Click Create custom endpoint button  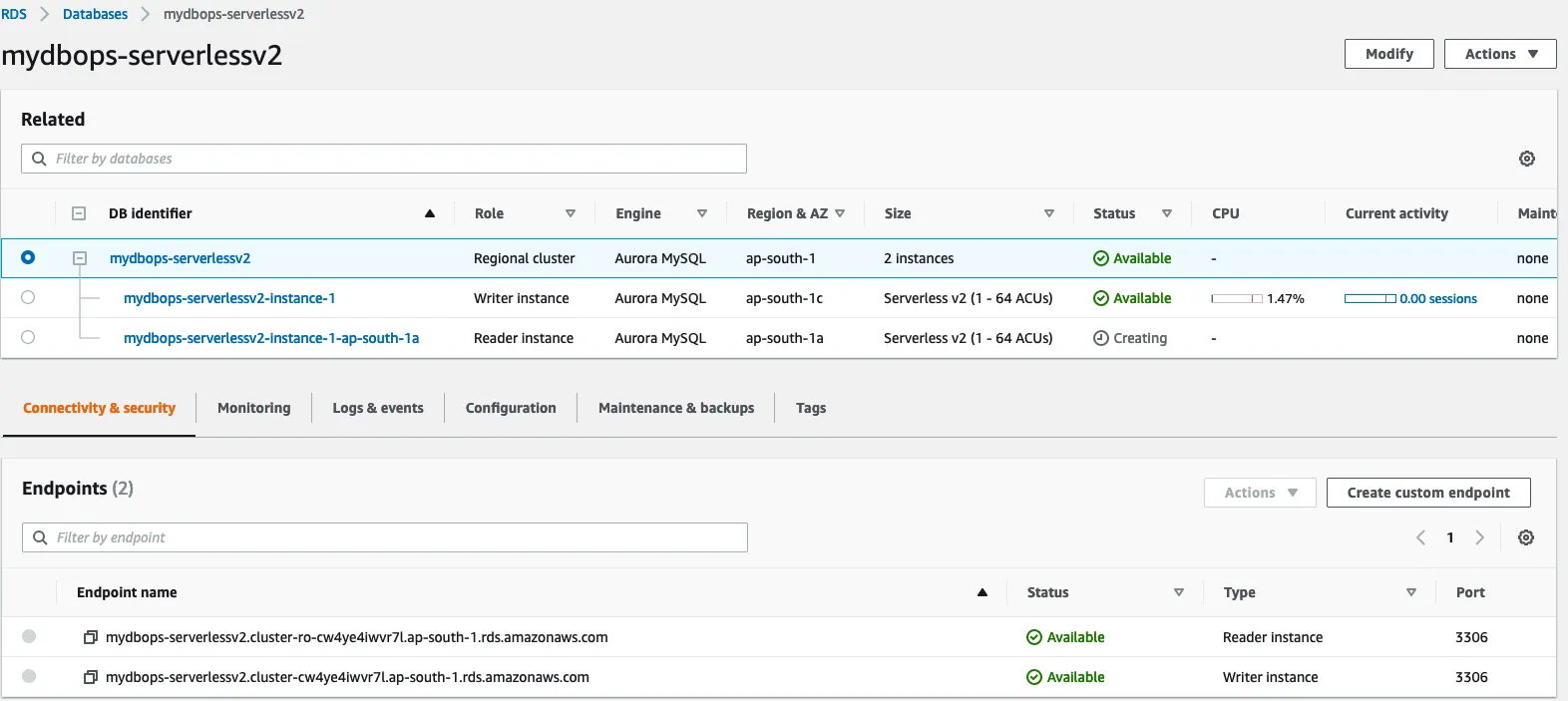pos(1428,493)
